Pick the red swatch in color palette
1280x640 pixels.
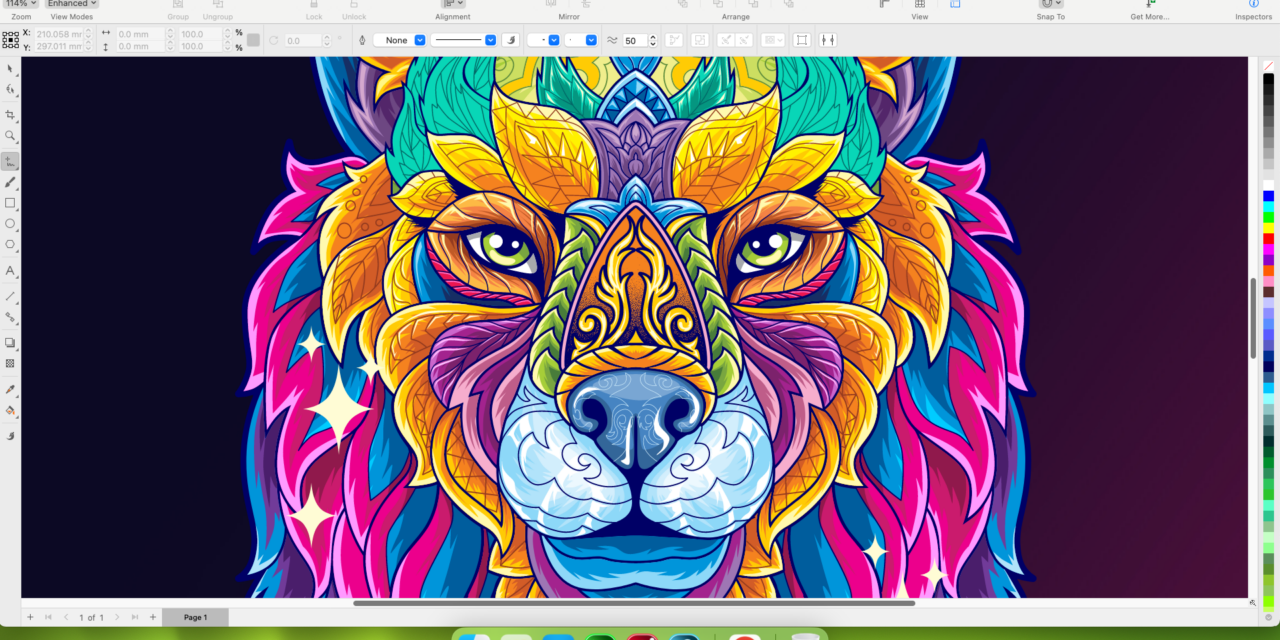pyautogui.click(x=1268, y=238)
